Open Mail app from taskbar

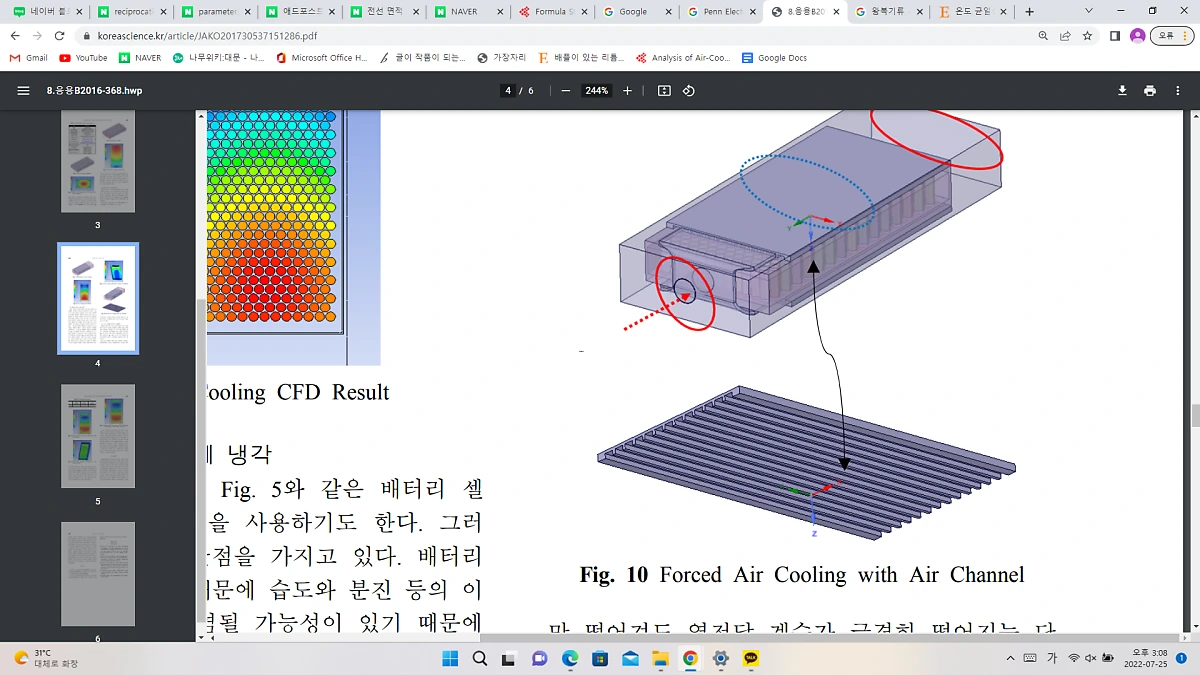(x=630, y=658)
